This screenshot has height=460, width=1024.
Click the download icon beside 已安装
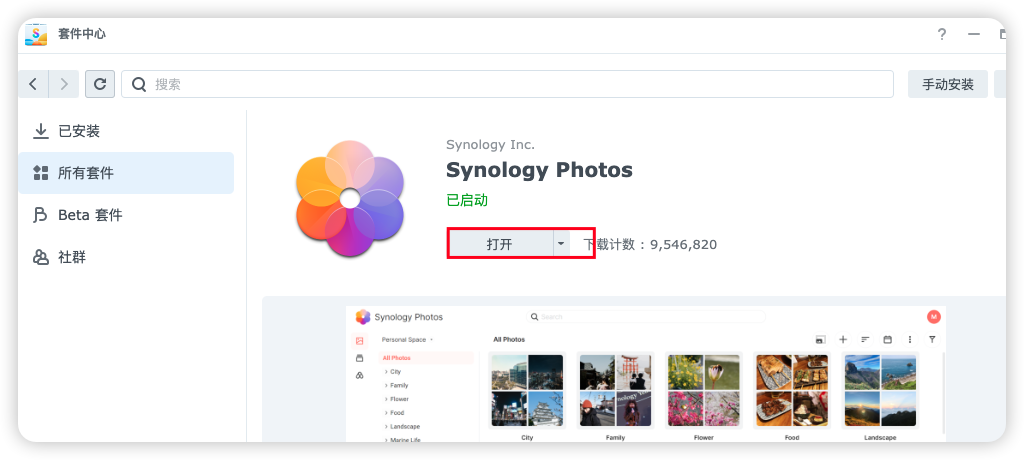tap(41, 131)
